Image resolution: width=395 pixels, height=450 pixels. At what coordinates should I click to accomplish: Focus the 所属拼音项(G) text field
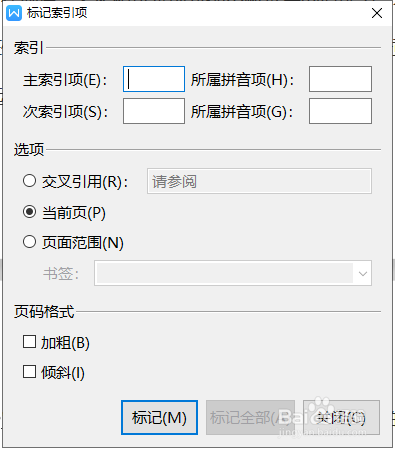point(340,111)
